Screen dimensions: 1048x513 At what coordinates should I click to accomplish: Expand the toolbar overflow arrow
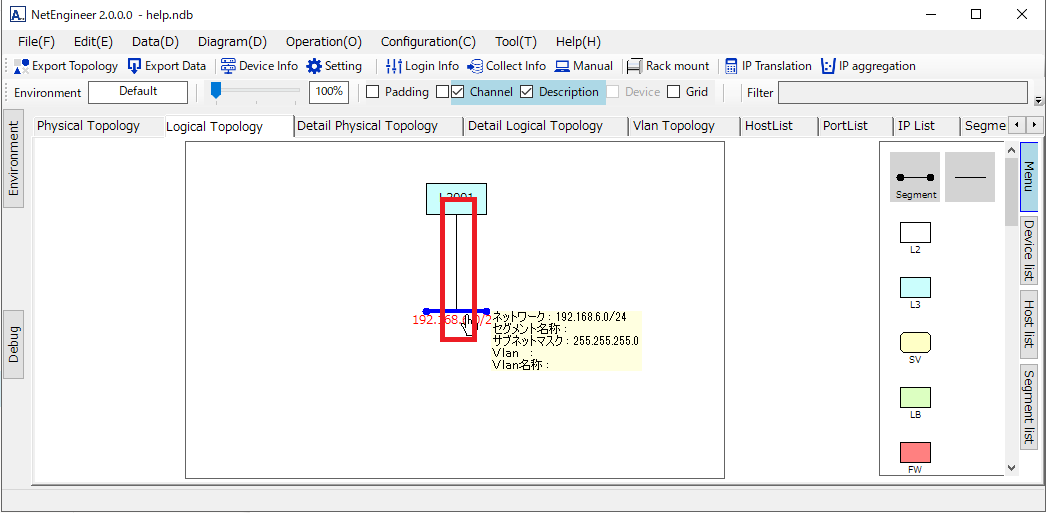[1038, 100]
